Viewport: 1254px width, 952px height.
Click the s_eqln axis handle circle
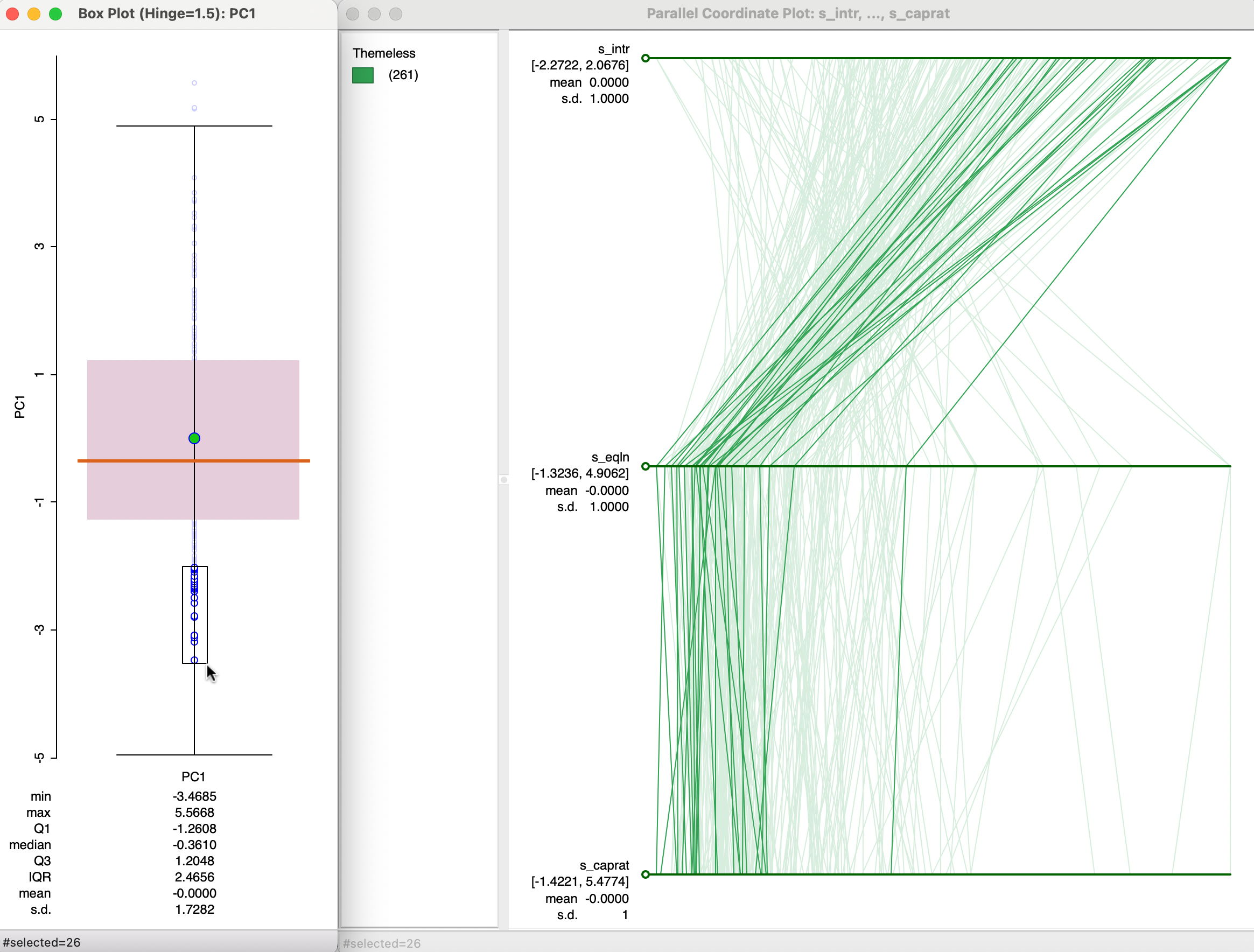pyautogui.click(x=645, y=466)
